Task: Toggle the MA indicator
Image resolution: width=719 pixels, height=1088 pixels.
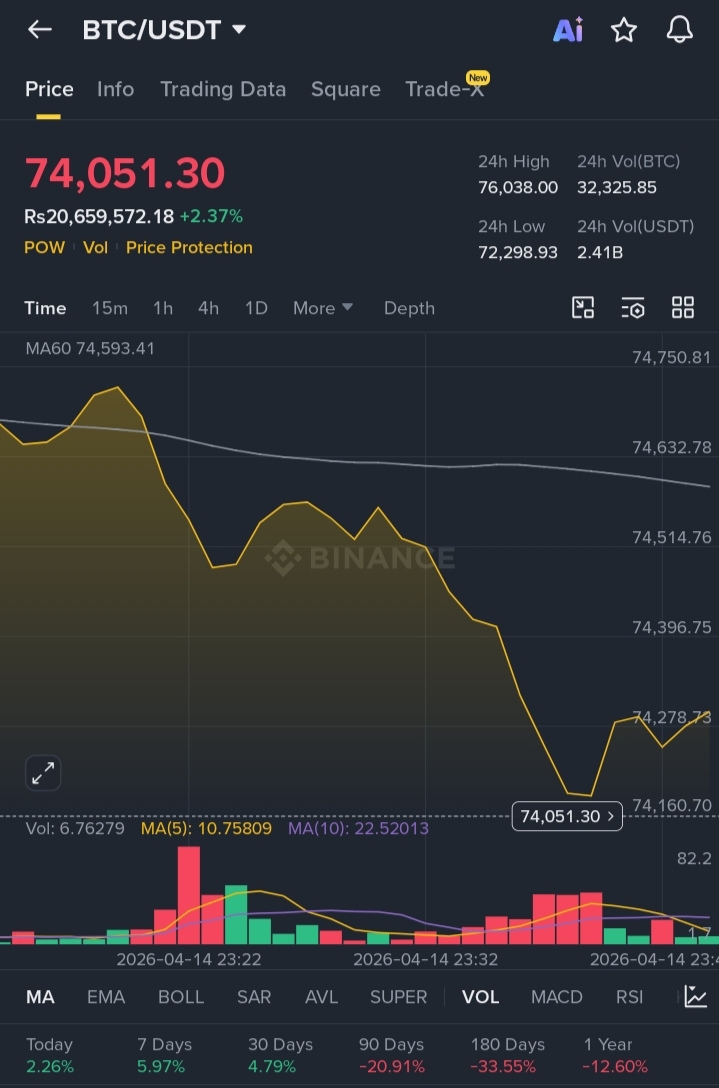Action: coord(40,997)
